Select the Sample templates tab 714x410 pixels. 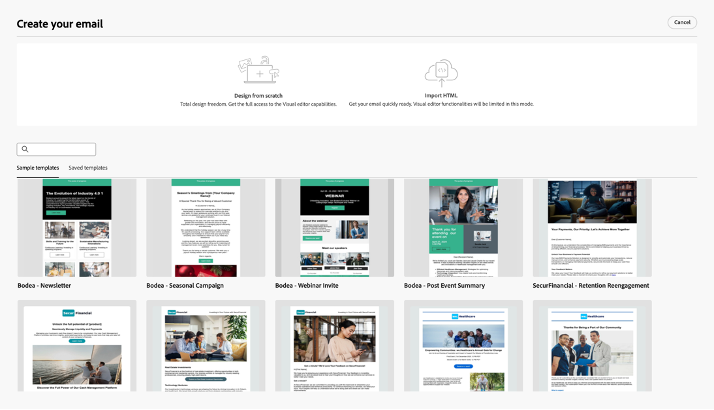38,168
